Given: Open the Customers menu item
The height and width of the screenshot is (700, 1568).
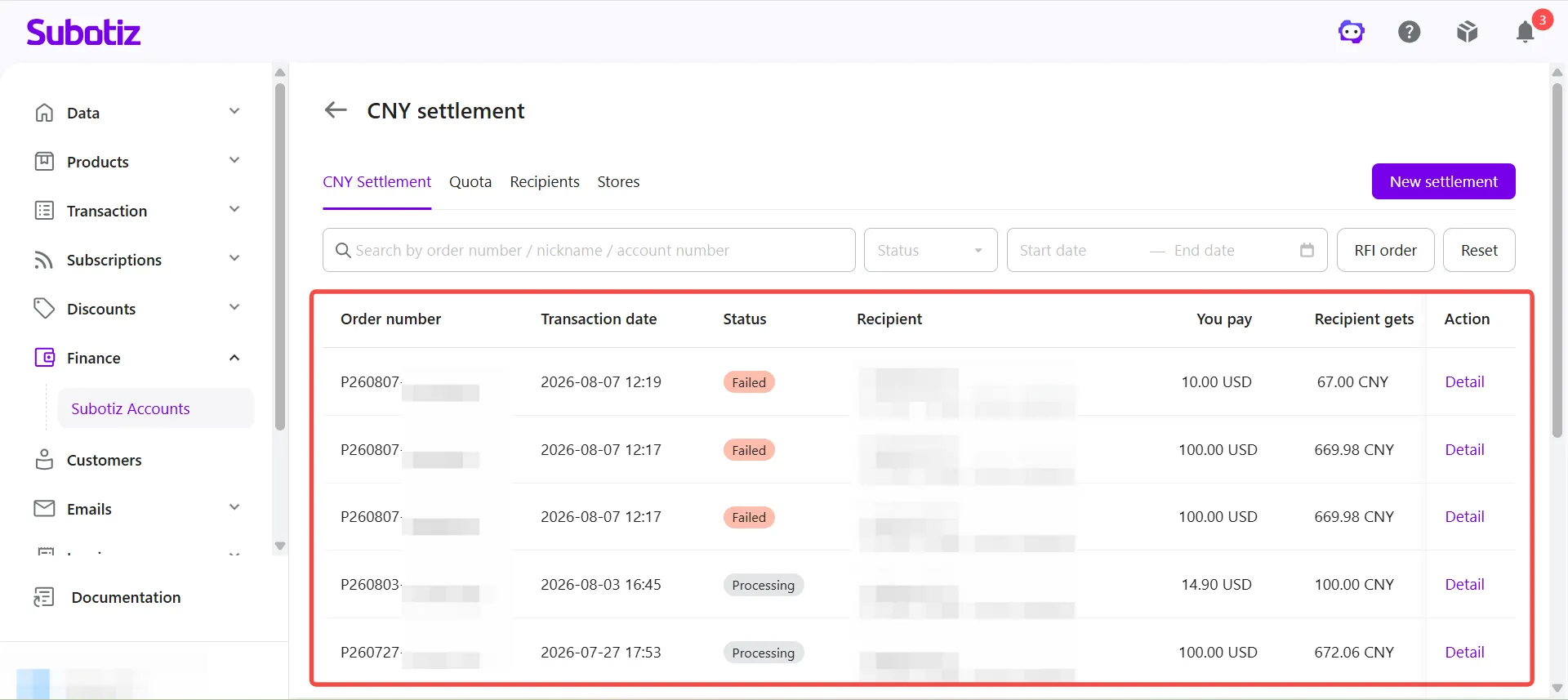Looking at the screenshot, I should point(104,460).
